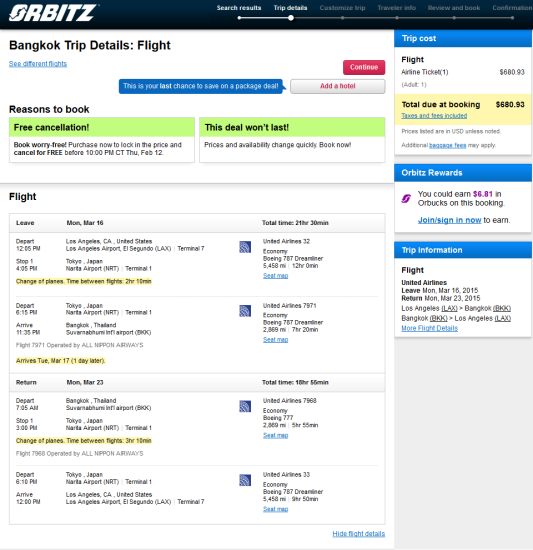Image resolution: width=533 pixels, height=550 pixels.
Task: Open the baggage fees link
Action: 448,145
